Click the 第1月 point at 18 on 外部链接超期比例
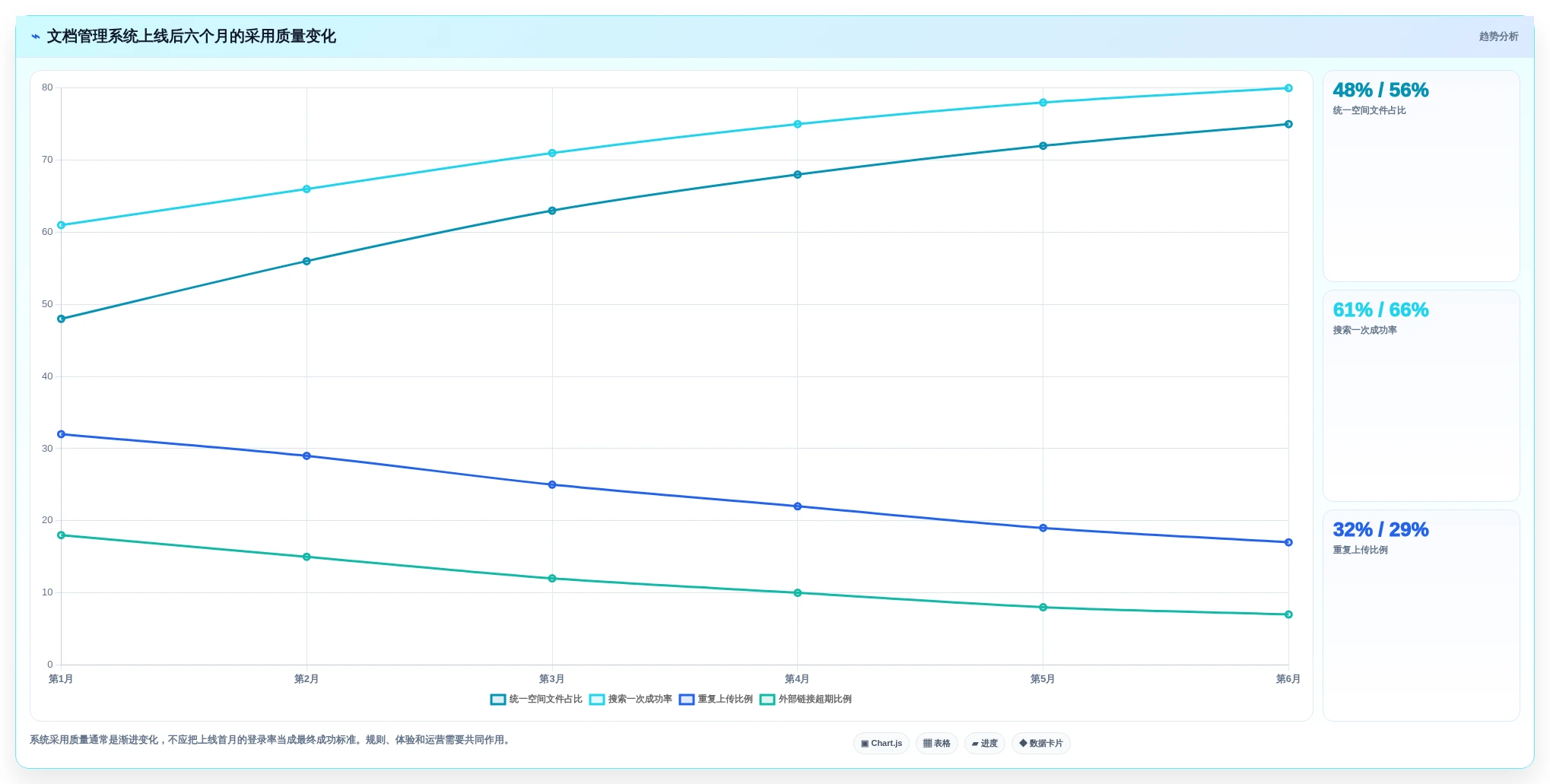 (x=62, y=535)
